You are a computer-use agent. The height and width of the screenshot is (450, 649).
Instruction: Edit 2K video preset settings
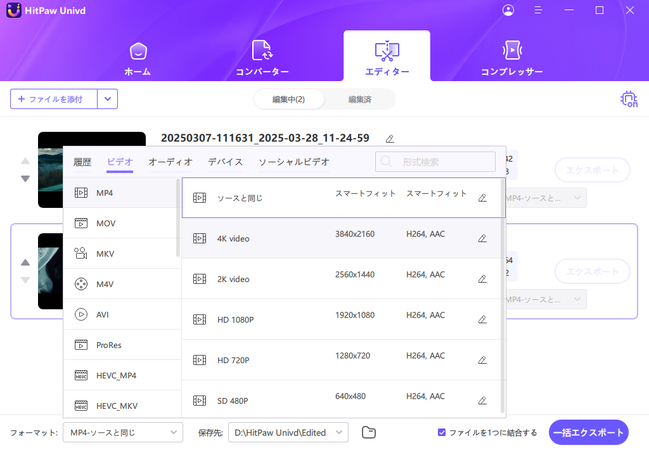tap(482, 279)
